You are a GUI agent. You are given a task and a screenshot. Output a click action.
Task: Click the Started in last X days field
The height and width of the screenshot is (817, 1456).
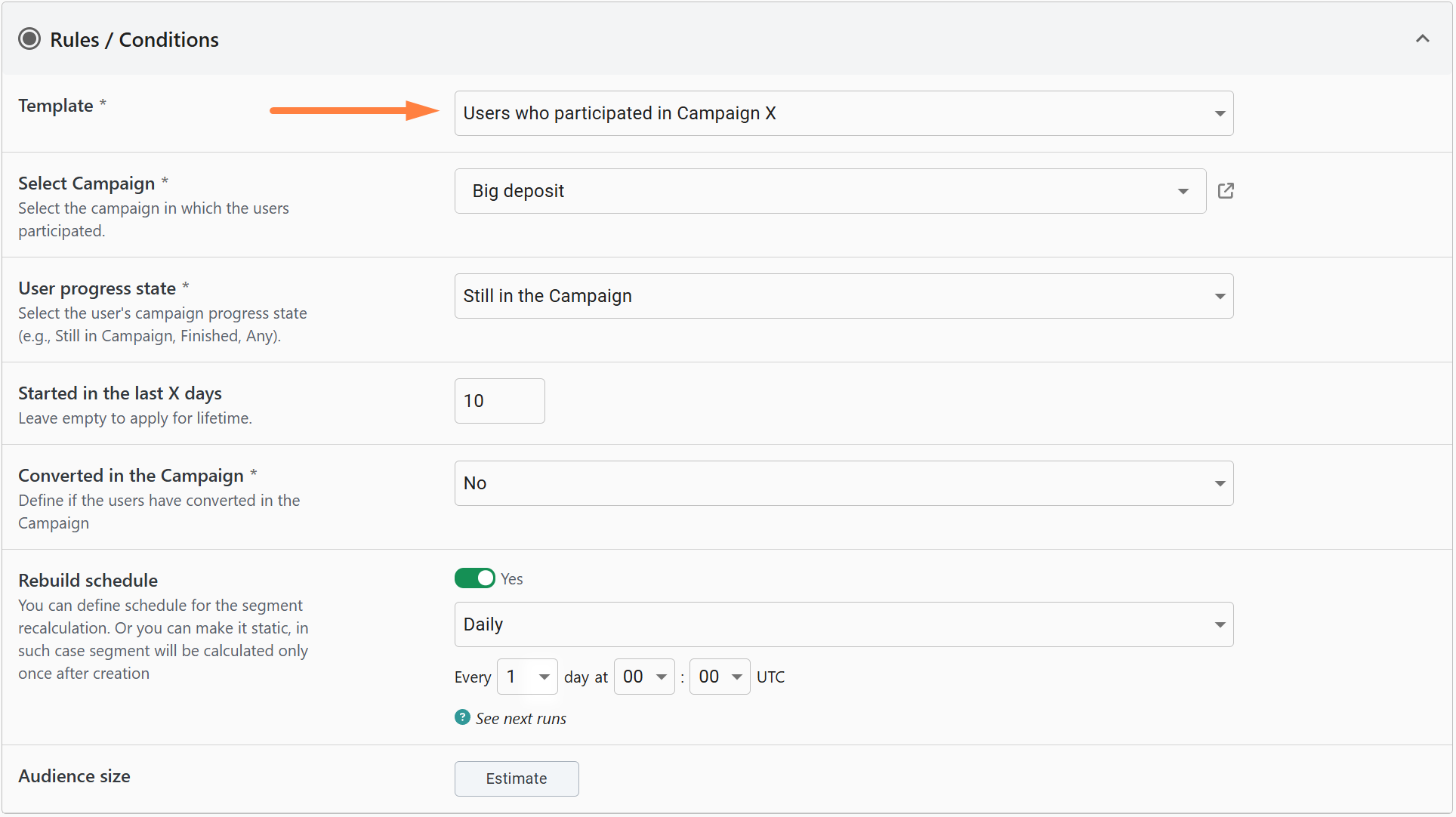click(499, 401)
